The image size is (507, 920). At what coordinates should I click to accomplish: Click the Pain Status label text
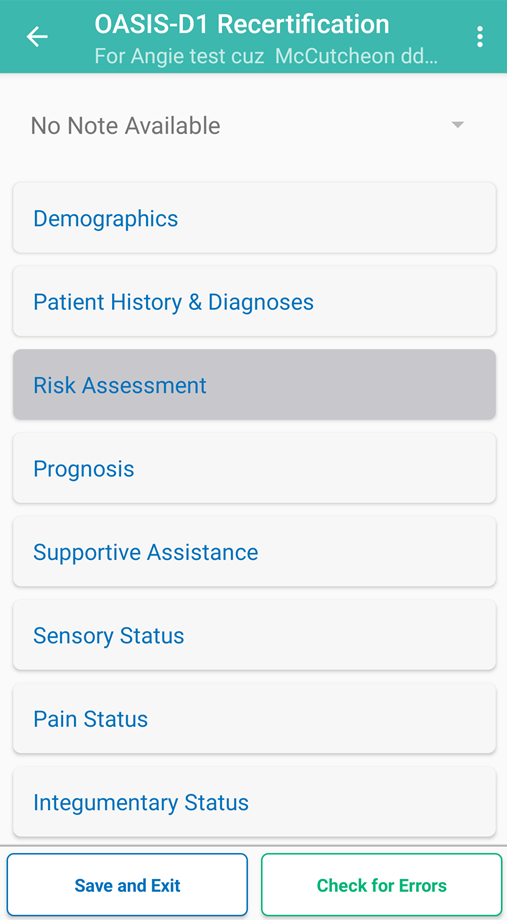[90, 719]
